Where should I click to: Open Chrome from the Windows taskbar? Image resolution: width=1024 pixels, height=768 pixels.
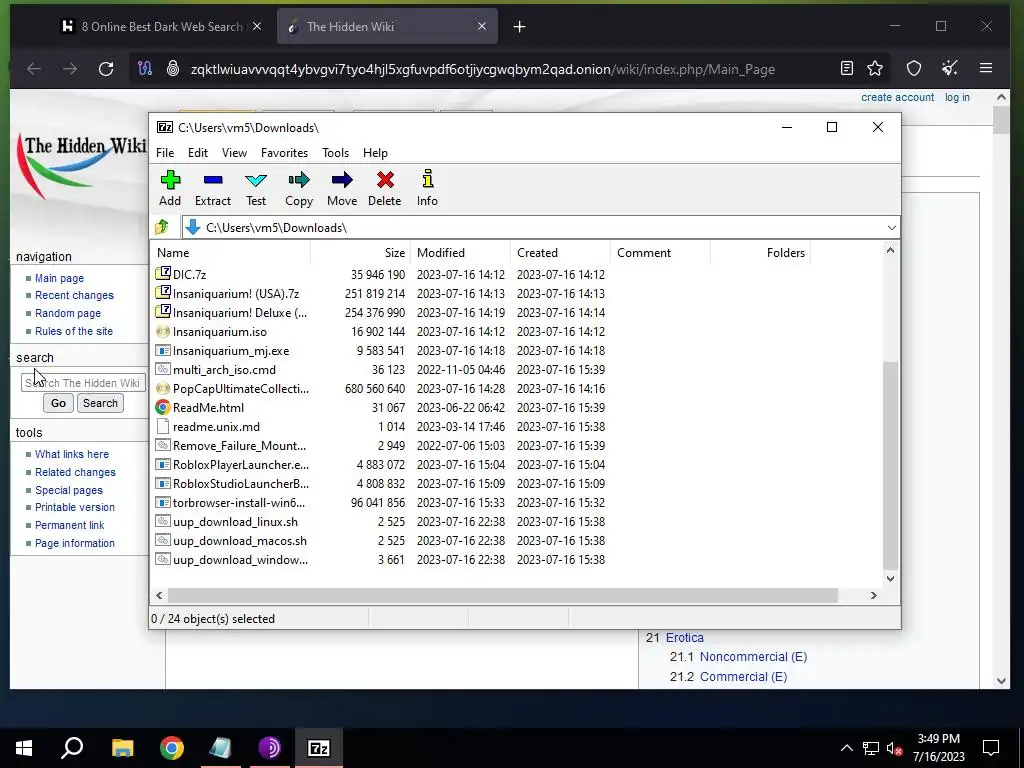click(172, 748)
